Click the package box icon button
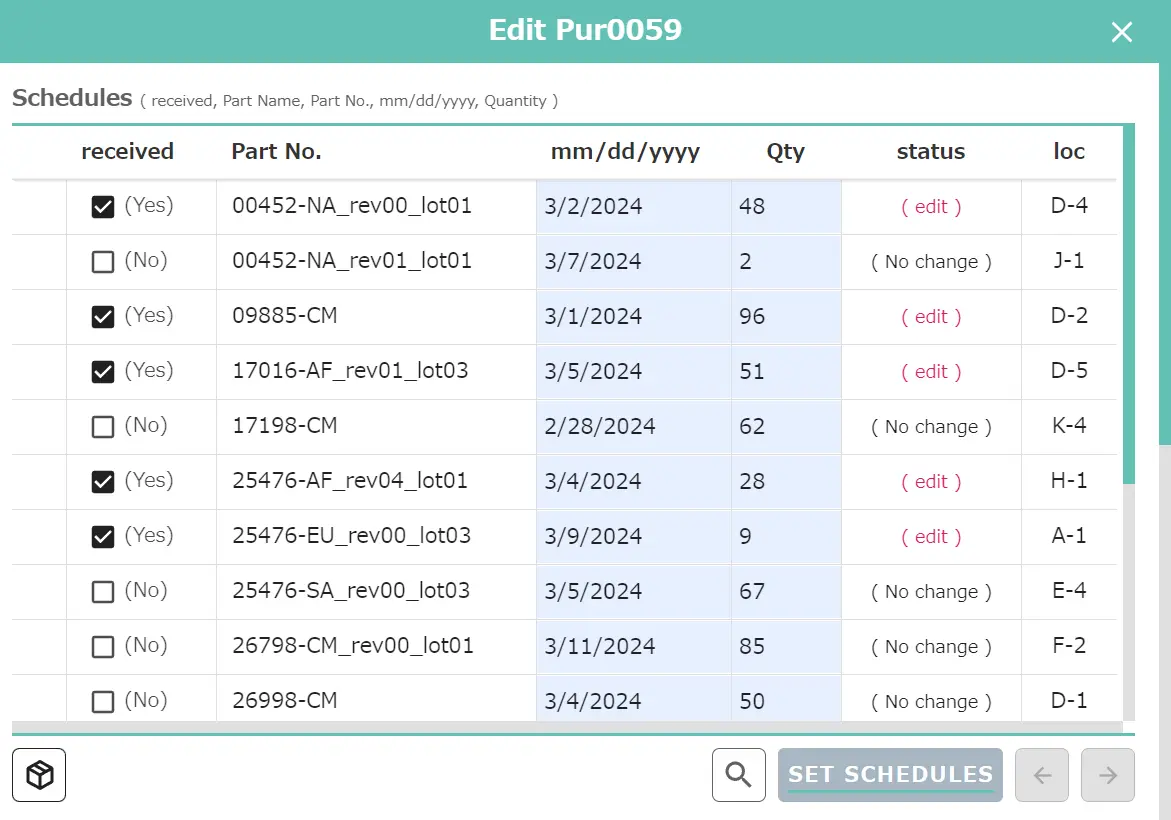 tap(39, 775)
